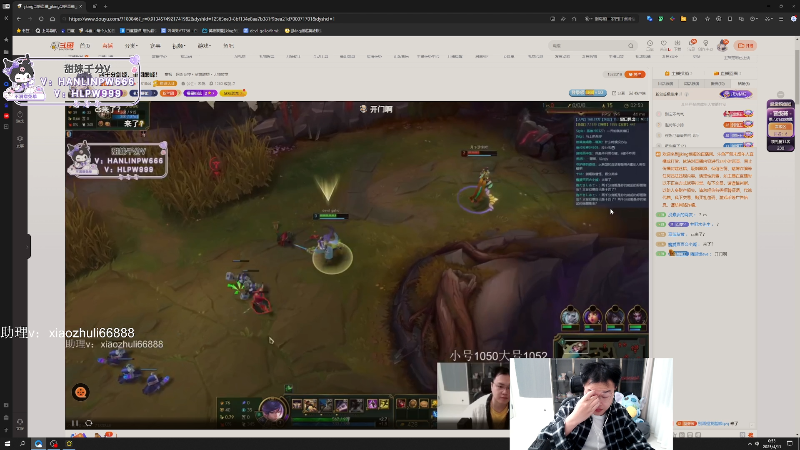This screenshot has width=800, height=450.
Task: Open messages icon with red badge in header
Action: tap(692, 45)
